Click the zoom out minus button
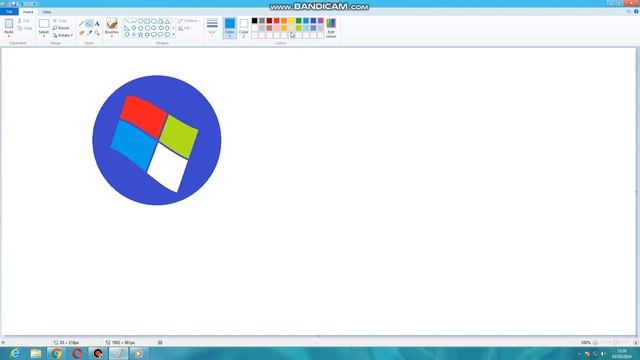 pos(595,342)
